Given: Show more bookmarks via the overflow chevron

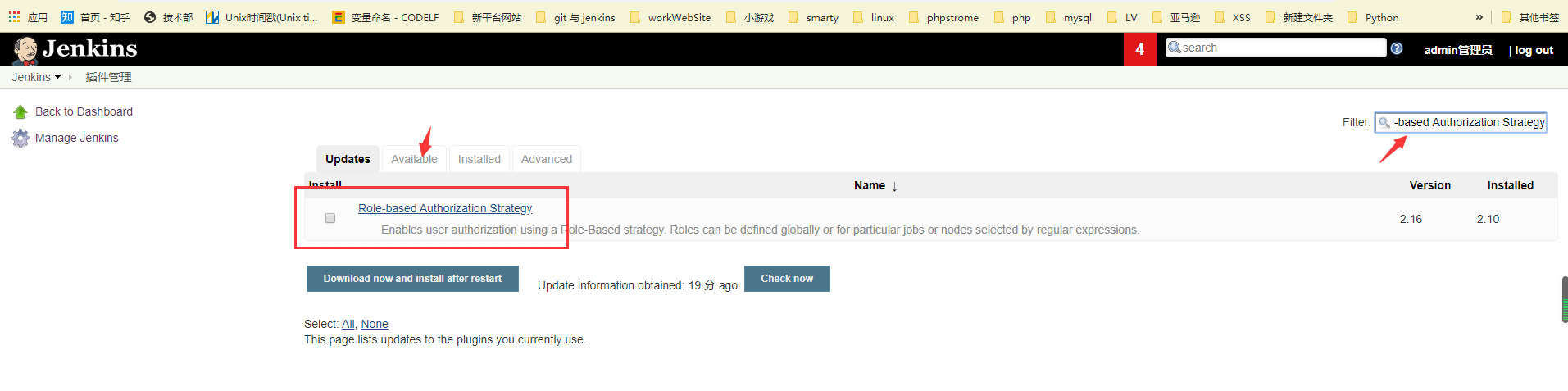Looking at the screenshot, I should [1479, 17].
